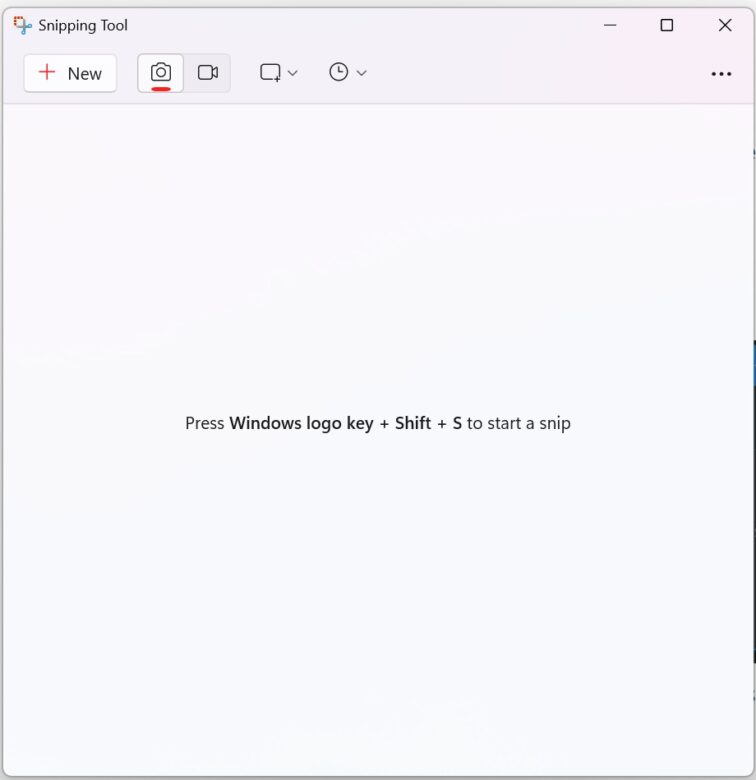This screenshot has width=756, height=780.
Task: Expand the snipping mode chevron
Action: coord(293,73)
